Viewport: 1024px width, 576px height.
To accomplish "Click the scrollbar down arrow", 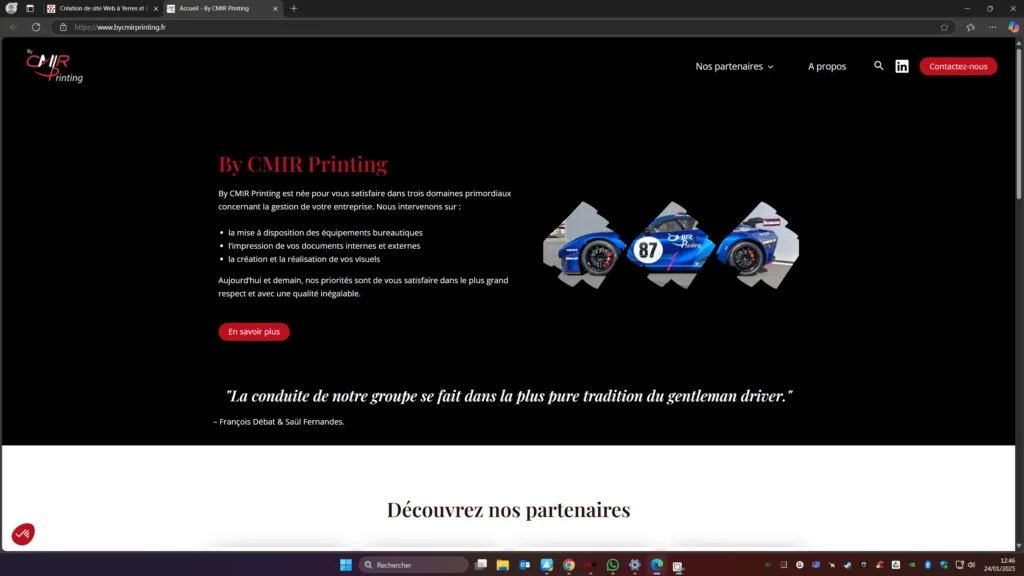I will click(1019, 546).
